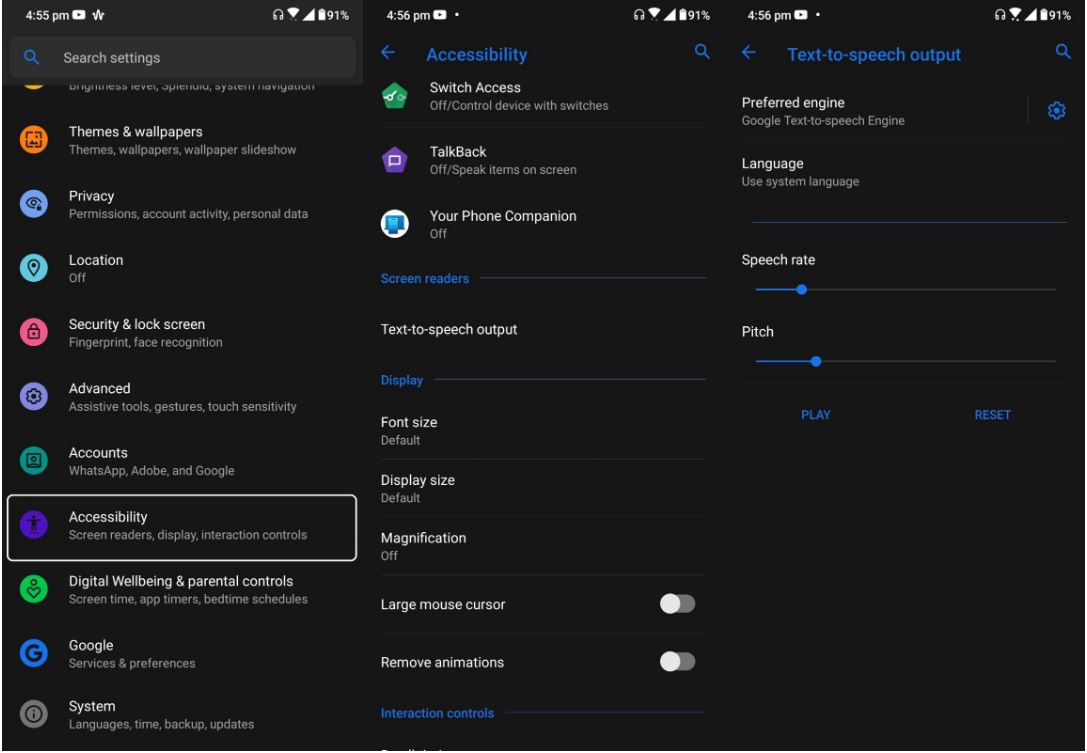This screenshot has height=753, width=1087.
Task: Open Preferred engine settings gear
Action: pyautogui.click(x=1056, y=111)
